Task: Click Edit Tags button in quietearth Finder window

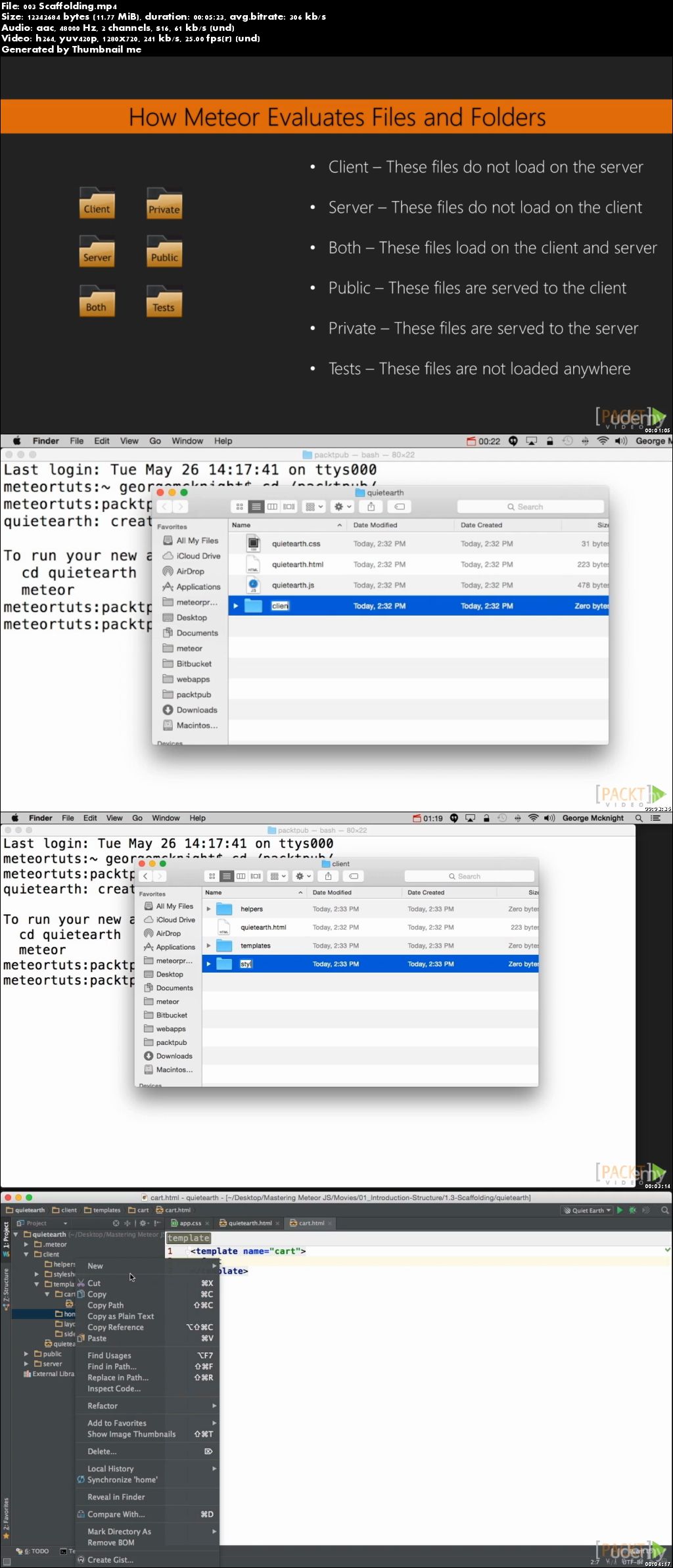Action: pos(399,507)
